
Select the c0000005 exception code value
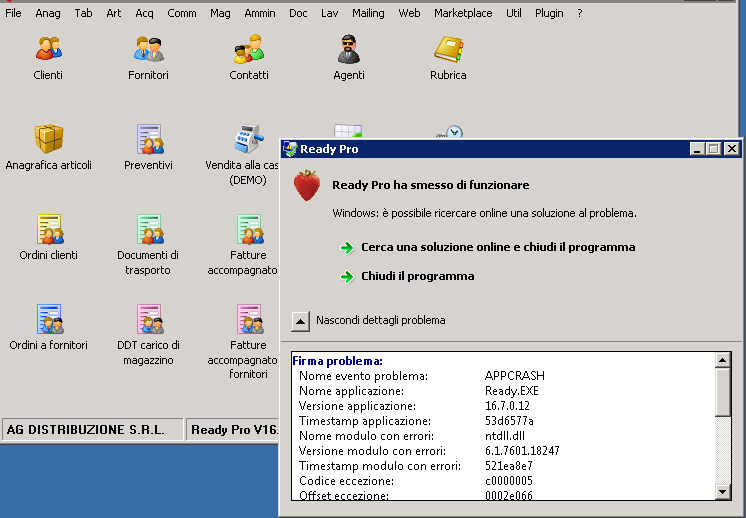[x=509, y=481]
